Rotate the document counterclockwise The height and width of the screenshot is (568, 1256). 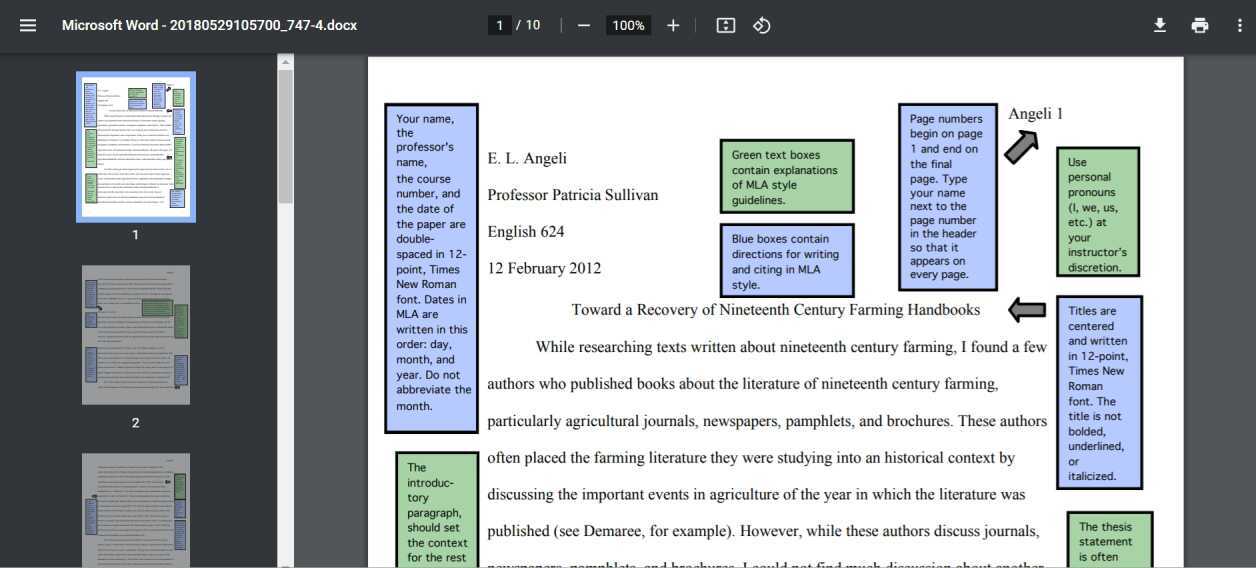[x=762, y=25]
